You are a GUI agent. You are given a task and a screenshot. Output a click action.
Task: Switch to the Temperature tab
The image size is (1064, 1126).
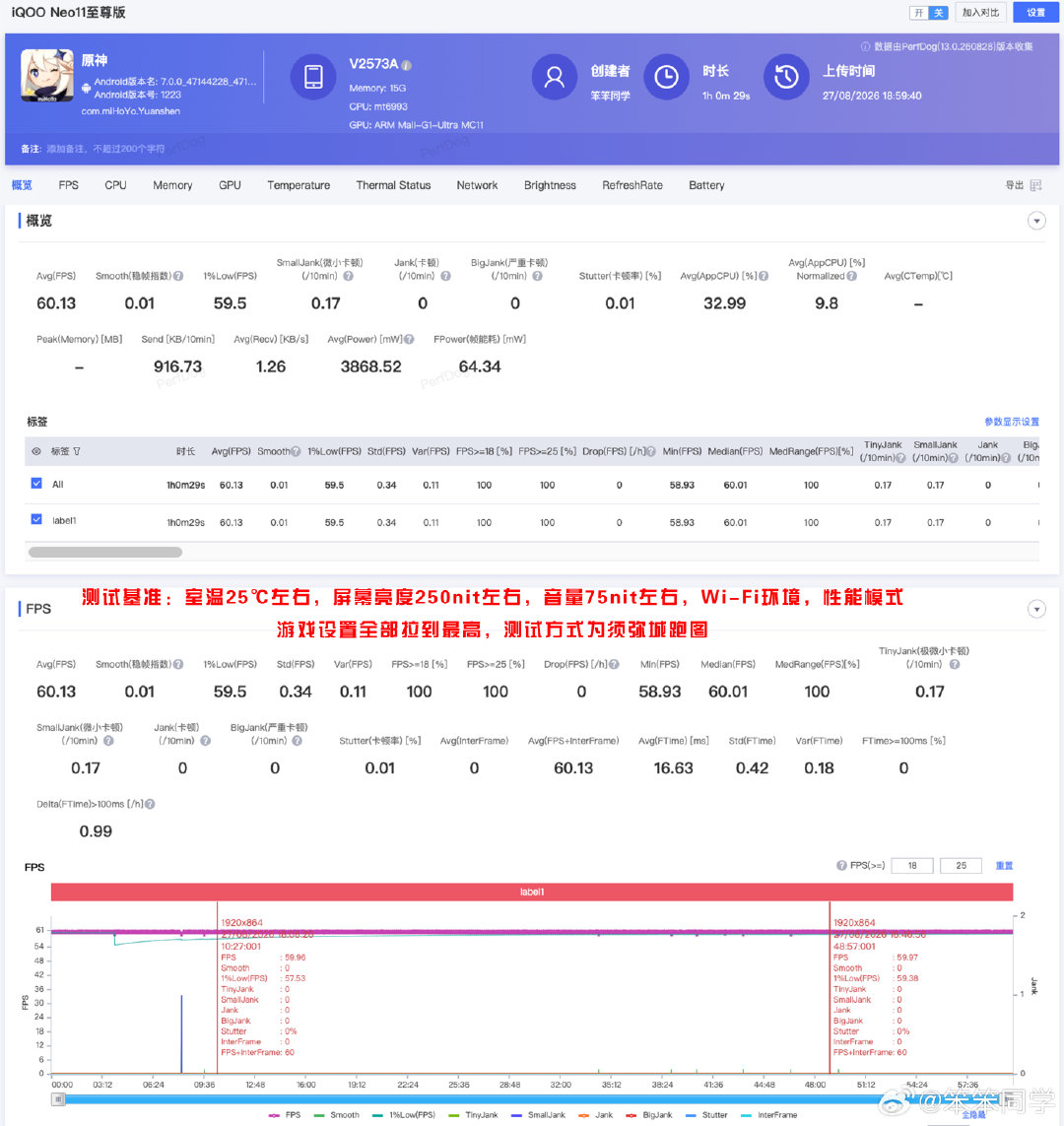coord(299,185)
